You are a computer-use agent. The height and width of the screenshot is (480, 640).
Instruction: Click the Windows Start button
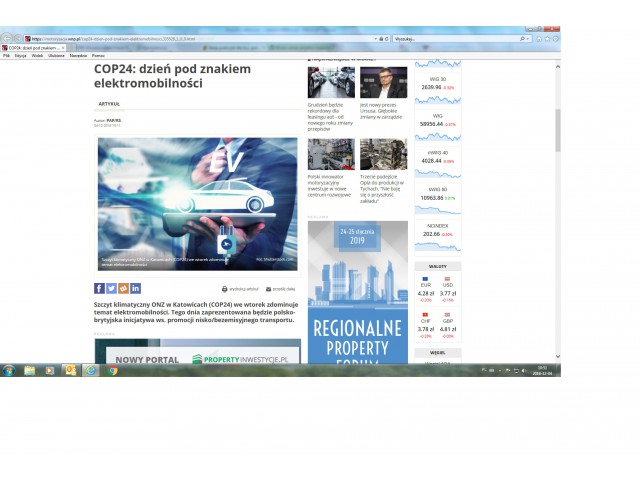point(9,370)
